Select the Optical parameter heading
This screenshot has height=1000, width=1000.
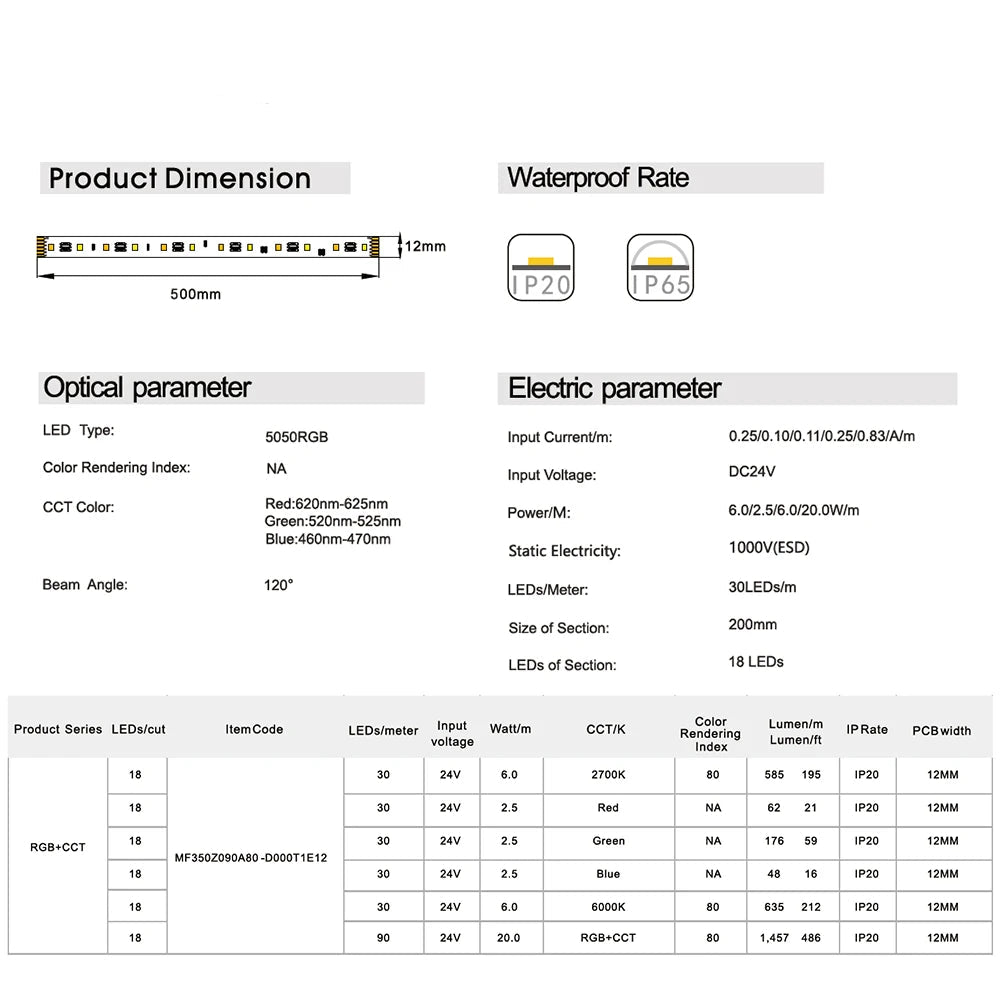click(x=146, y=388)
